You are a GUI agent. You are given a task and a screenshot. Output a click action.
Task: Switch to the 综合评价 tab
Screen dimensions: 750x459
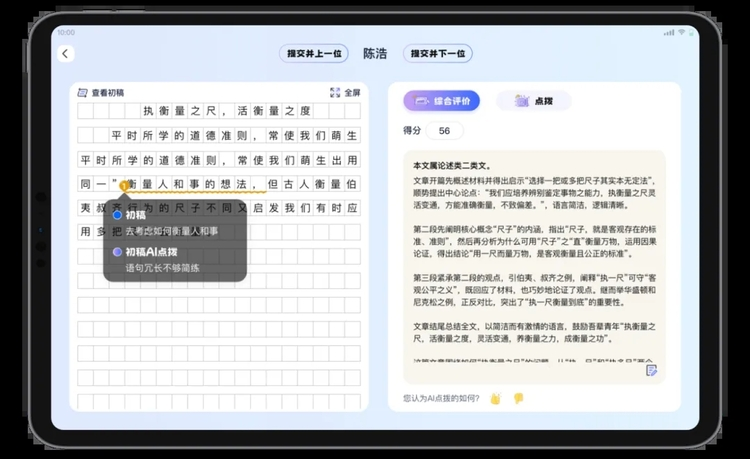tap(441, 101)
